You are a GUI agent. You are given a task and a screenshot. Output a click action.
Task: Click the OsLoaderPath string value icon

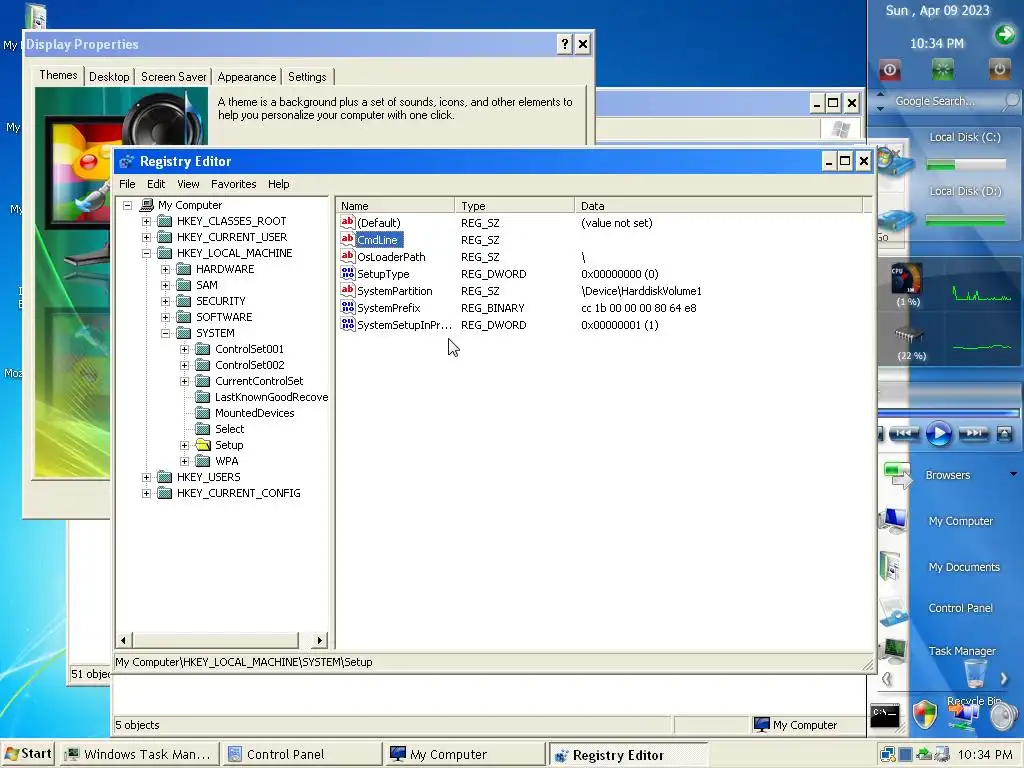click(x=347, y=256)
